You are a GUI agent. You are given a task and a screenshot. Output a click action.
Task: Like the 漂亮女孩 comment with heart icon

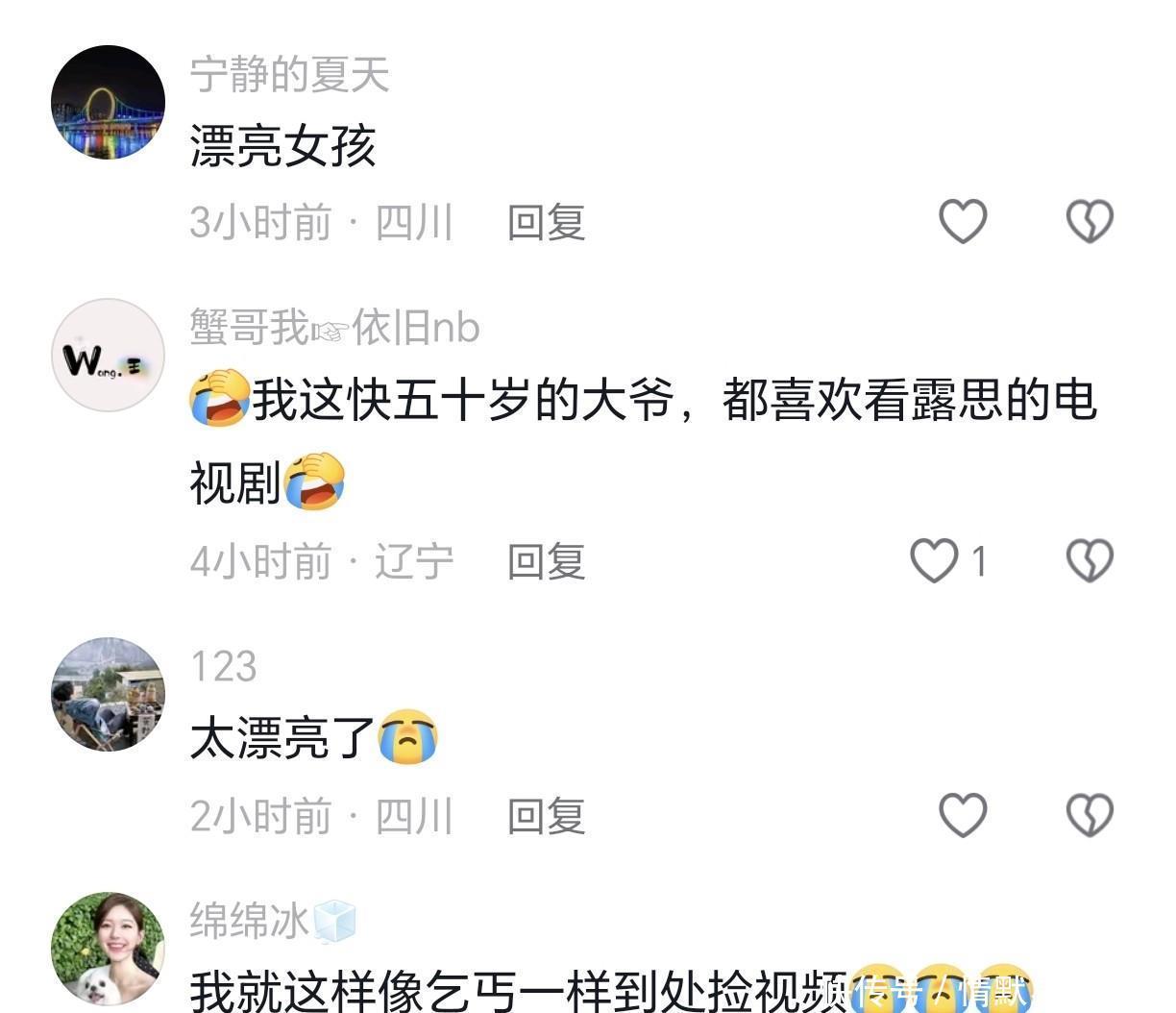pos(963,222)
